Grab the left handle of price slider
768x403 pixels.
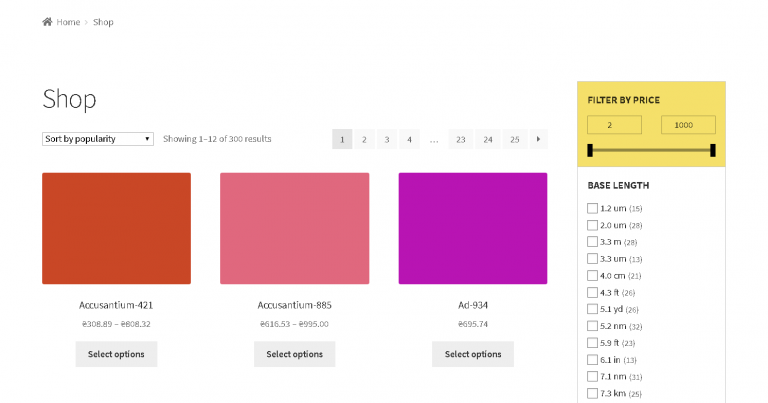pos(590,150)
